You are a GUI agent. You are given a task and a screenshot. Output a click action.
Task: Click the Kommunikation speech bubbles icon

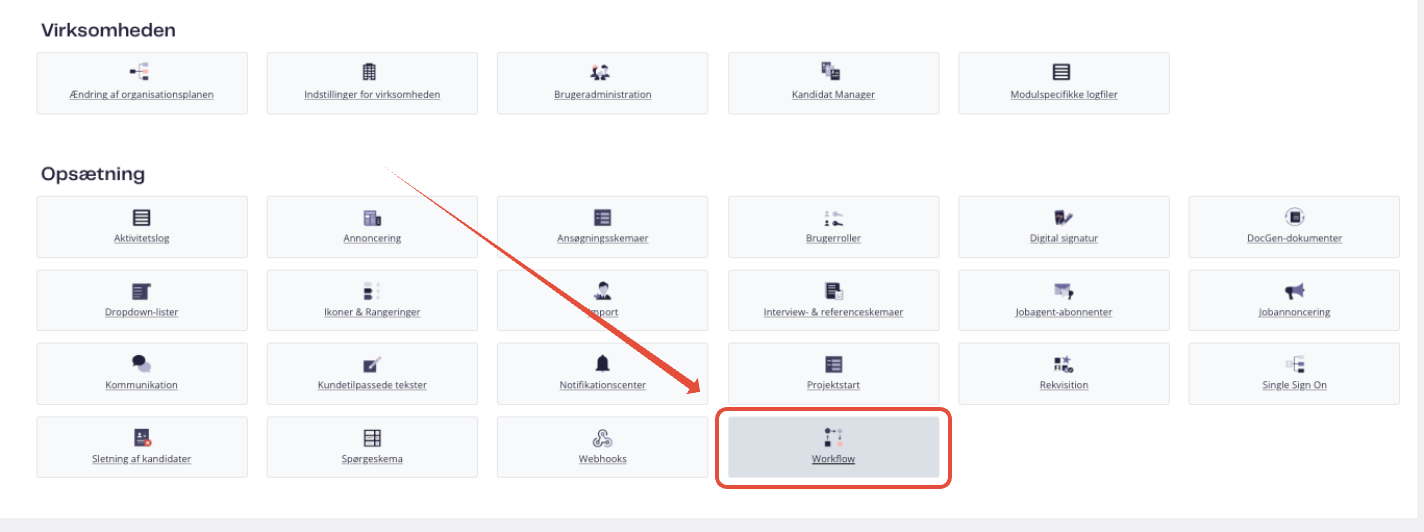[x=141, y=364]
